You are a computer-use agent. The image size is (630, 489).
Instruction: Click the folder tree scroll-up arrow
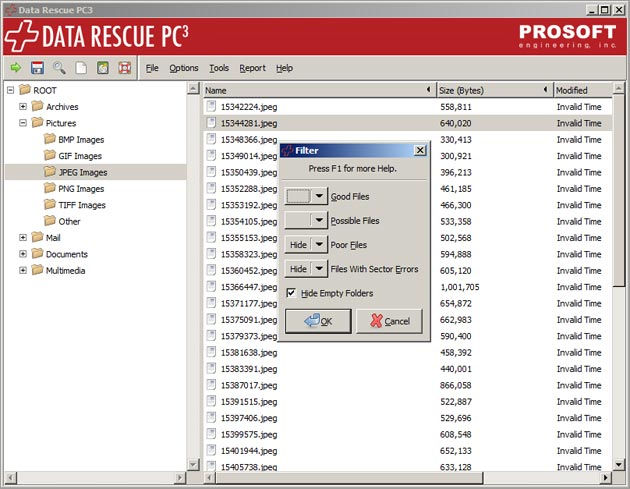(193, 88)
